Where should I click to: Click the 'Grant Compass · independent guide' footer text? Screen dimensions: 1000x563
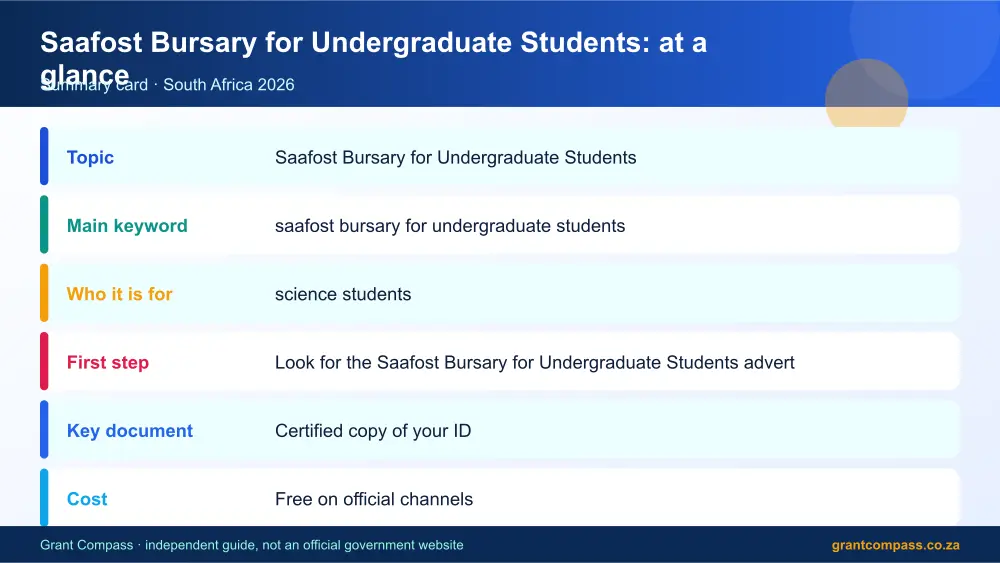pos(251,545)
